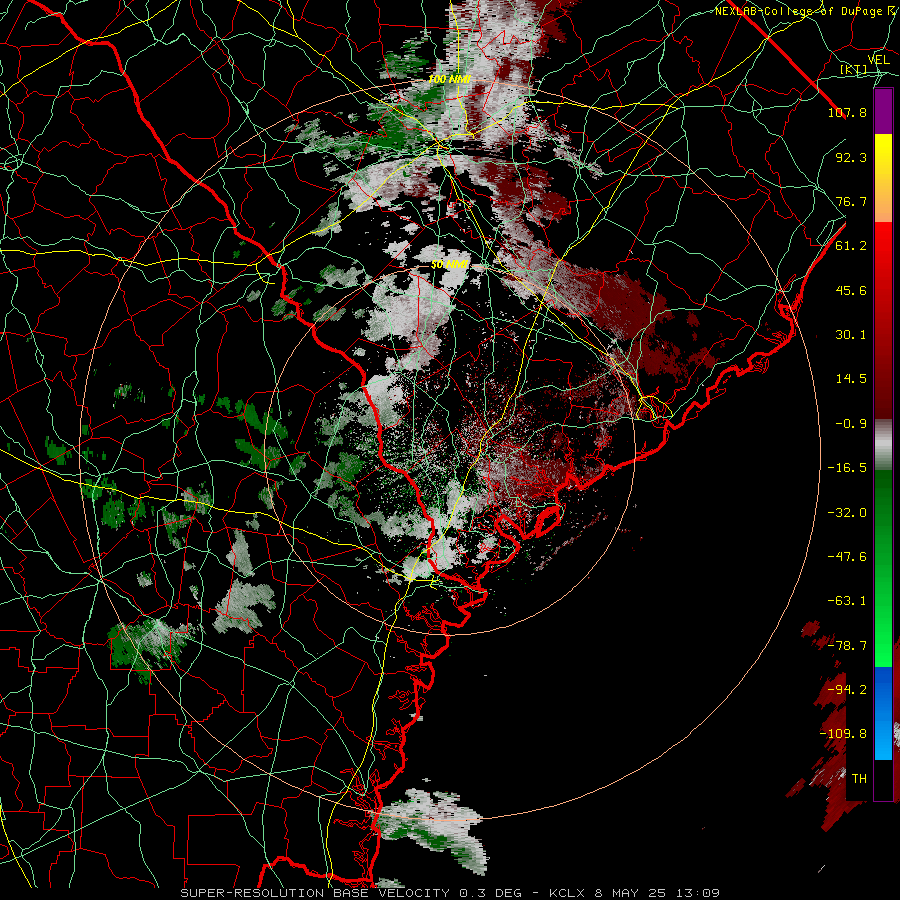Click the -63.1 velocity scale value
Image resolution: width=900 pixels, height=900 pixels.
(847, 601)
